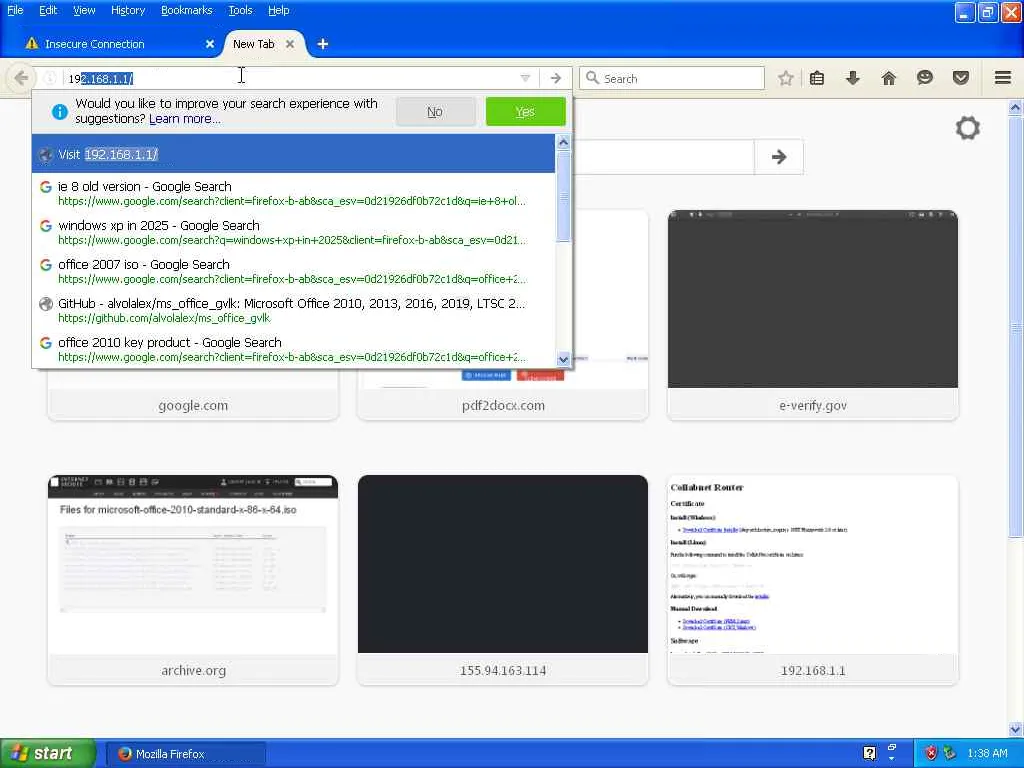Open the History menu
Image resolution: width=1024 pixels, height=768 pixels.
tap(128, 10)
